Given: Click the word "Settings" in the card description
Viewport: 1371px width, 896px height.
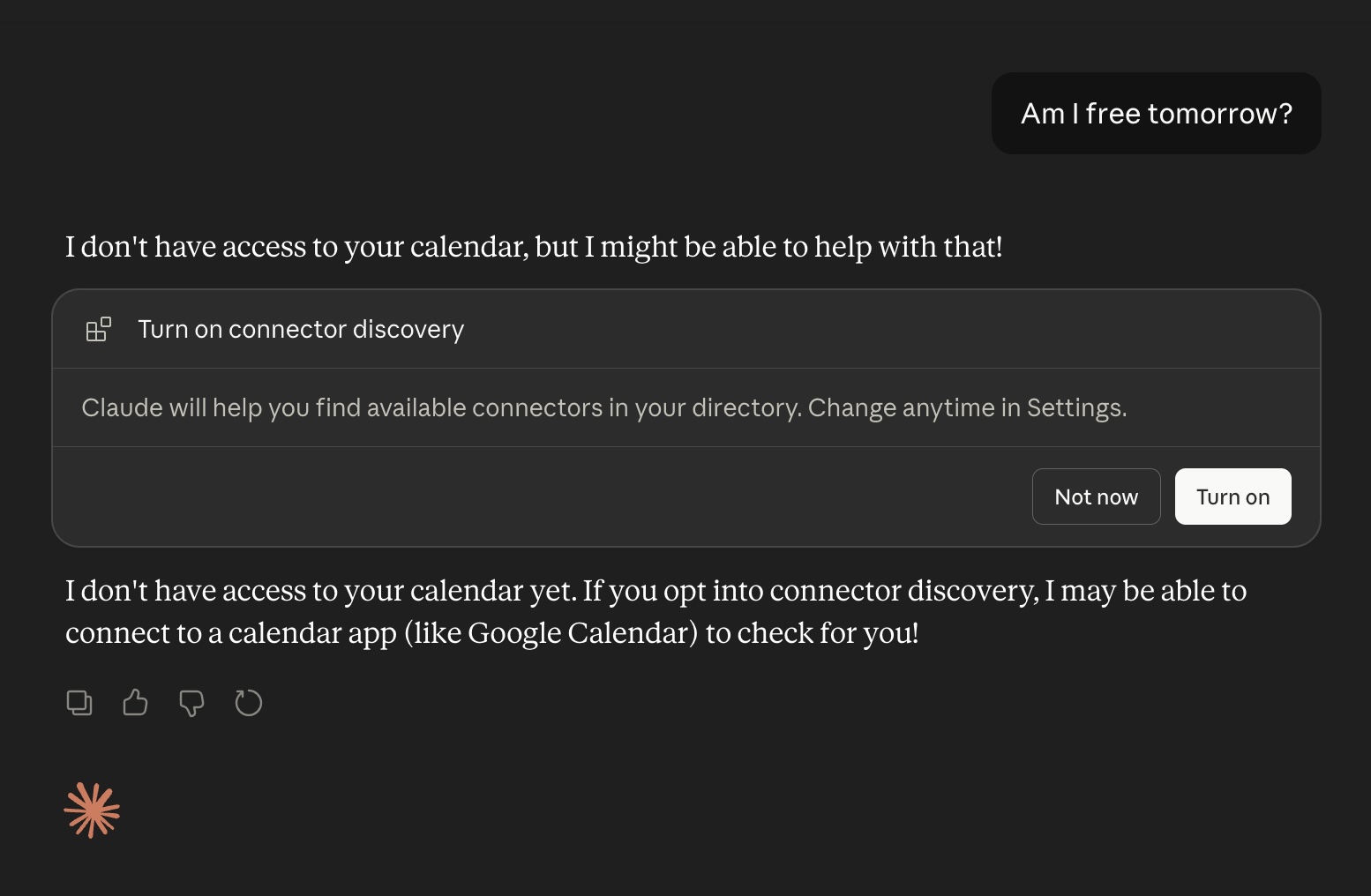Looking at the screenshot, I should point(1074,407).
